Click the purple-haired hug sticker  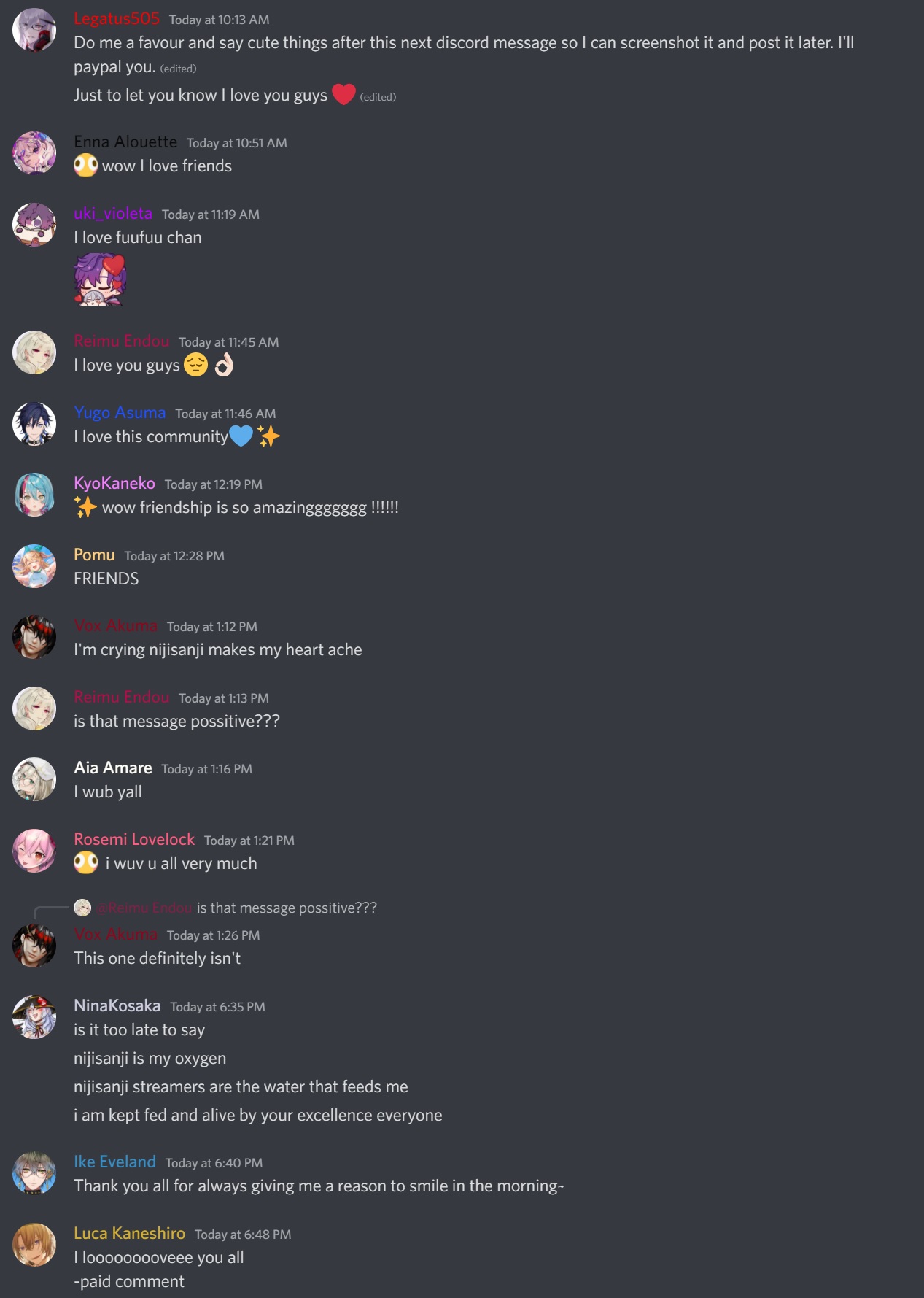(x=100, y=279)
